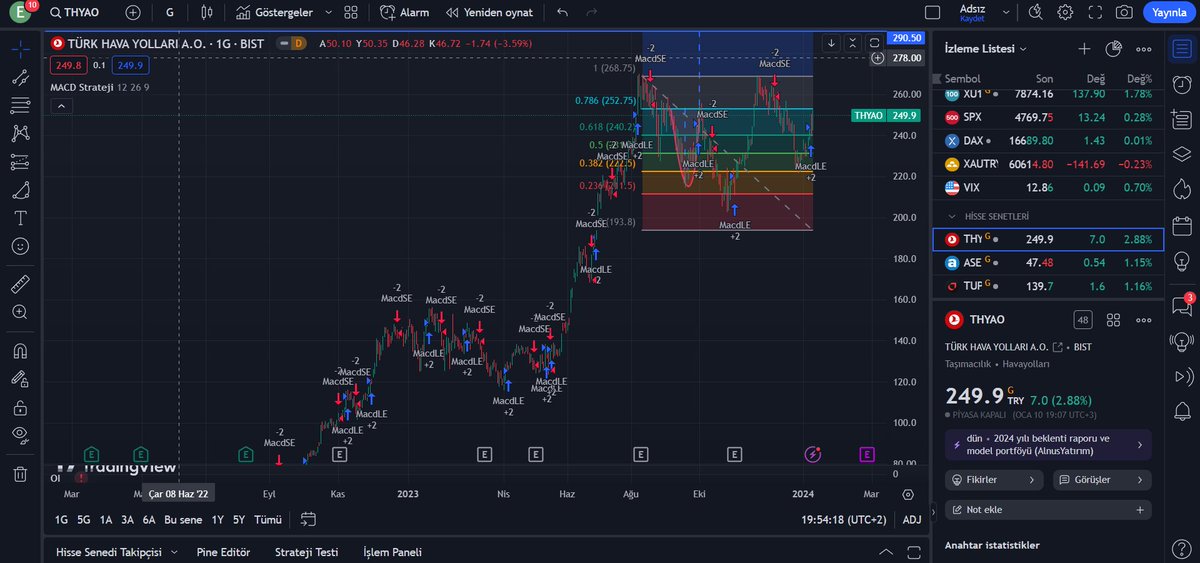Expand the Görüşler minds button

[x=1101, y=480]
